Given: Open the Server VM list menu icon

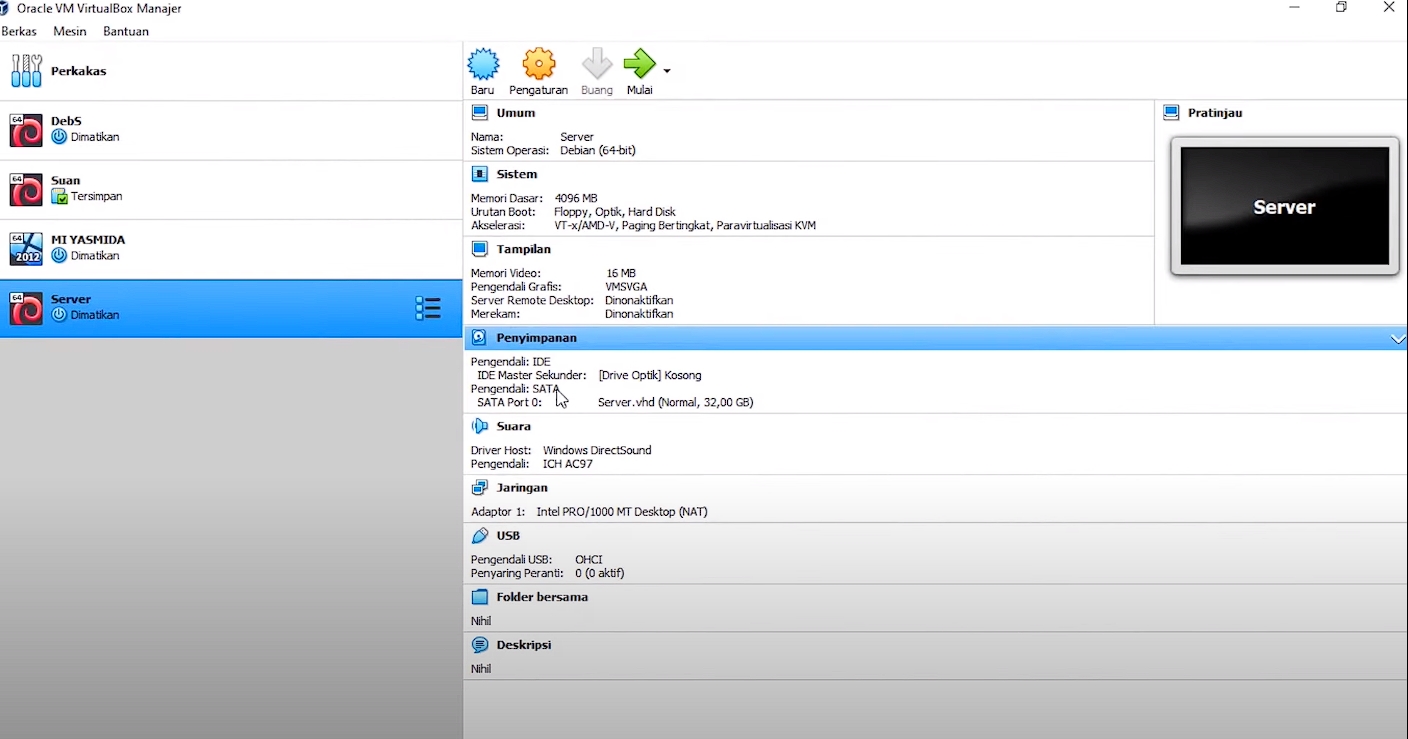Looking at the screenshot, I should 428,308.
